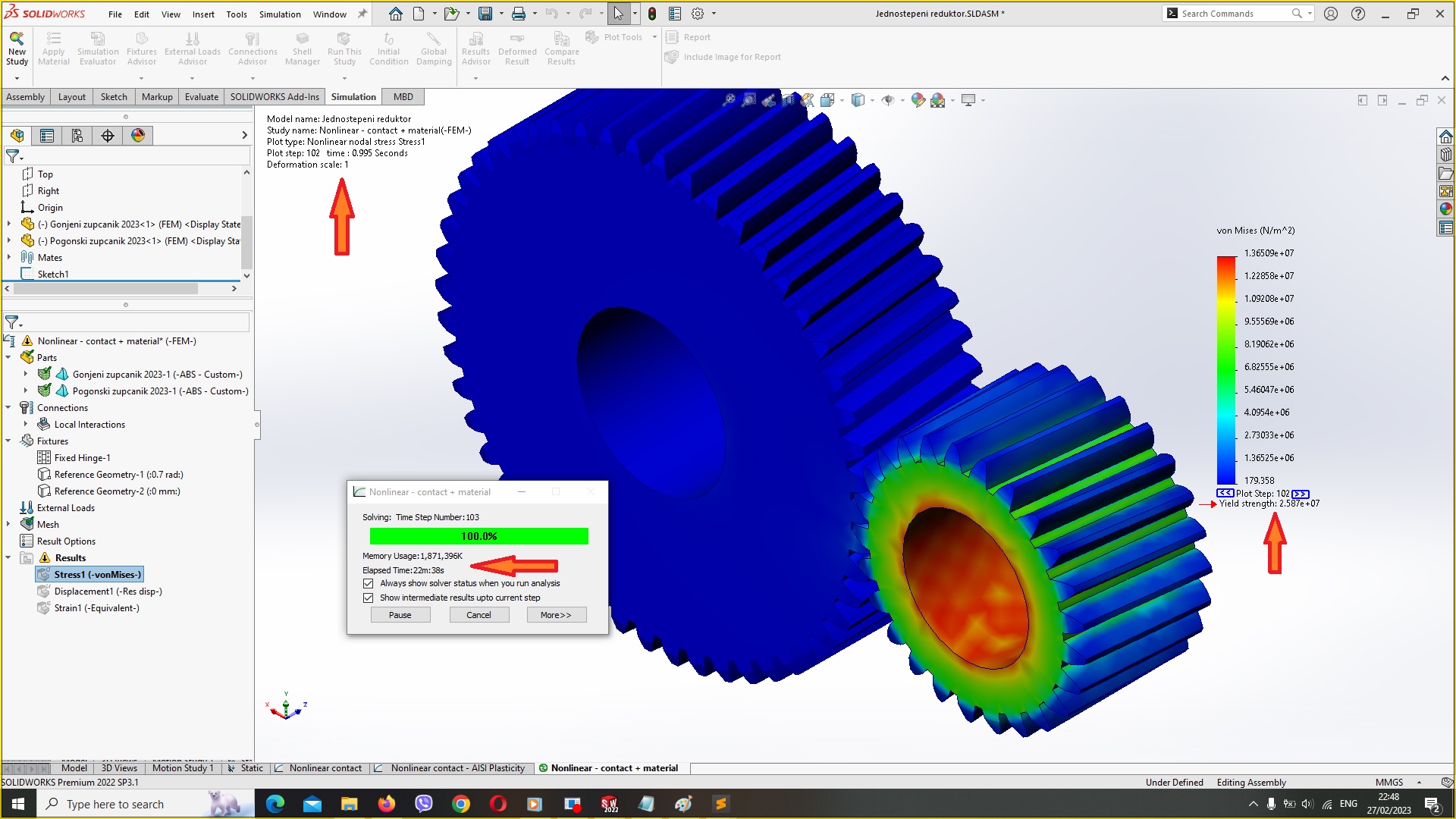Viewport: 1456px width, 819px height.
Task: Click the Open document folder icon
Action: 450,14
